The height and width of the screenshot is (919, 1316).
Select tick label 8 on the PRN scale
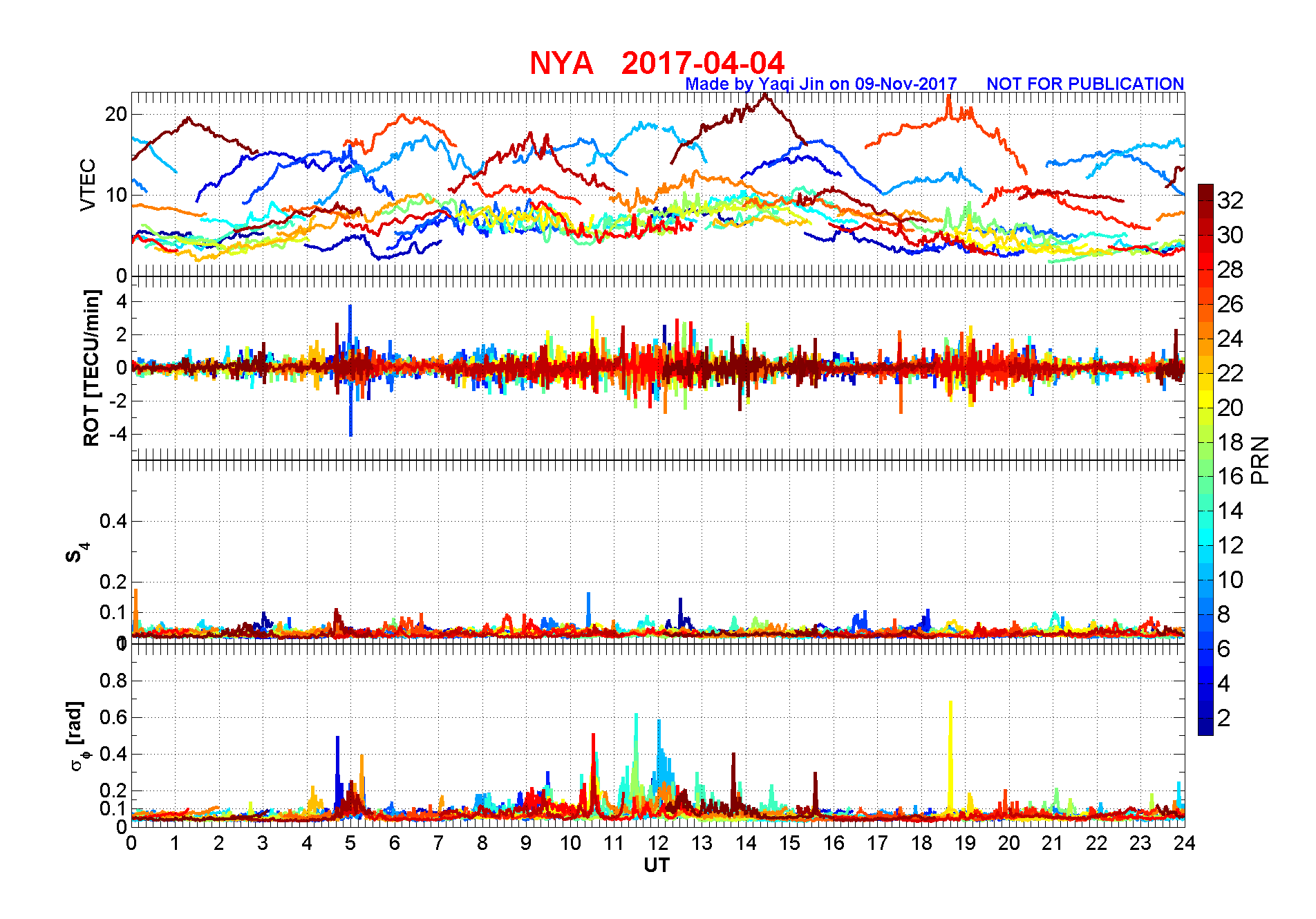click(1224, 614)
